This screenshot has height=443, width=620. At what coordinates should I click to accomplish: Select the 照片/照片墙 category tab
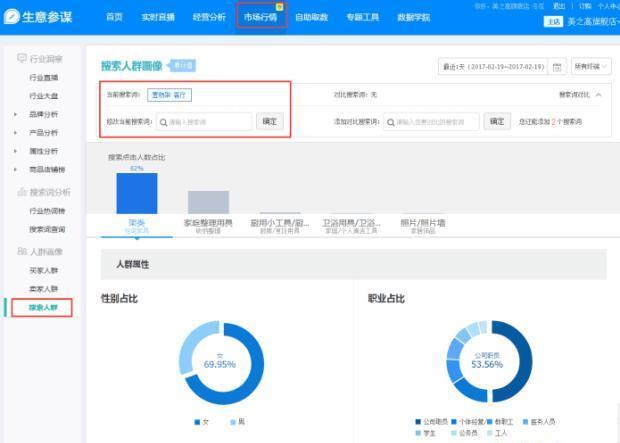[423, 226]
